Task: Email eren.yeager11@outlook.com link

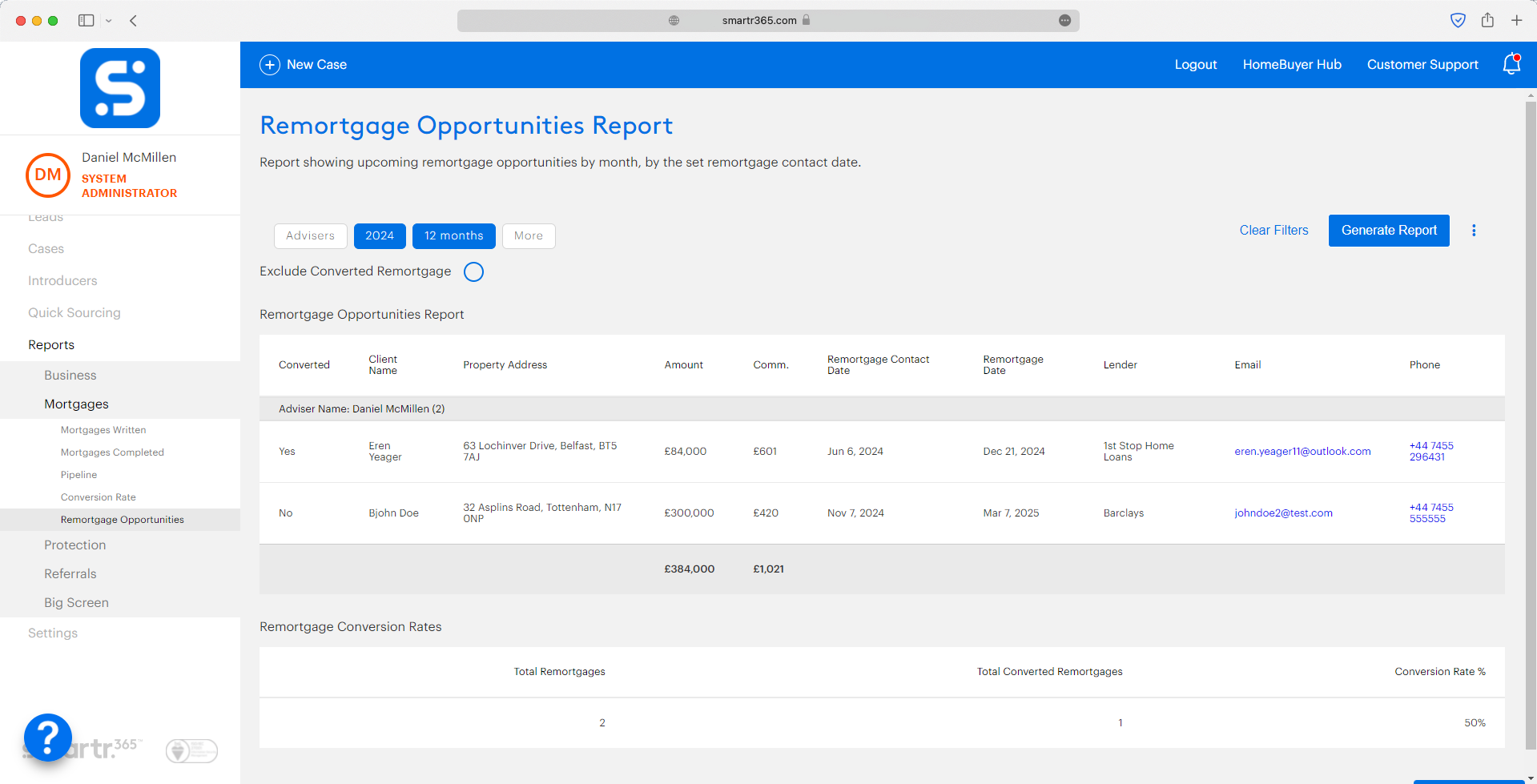Action: [x=1302, y=452]
